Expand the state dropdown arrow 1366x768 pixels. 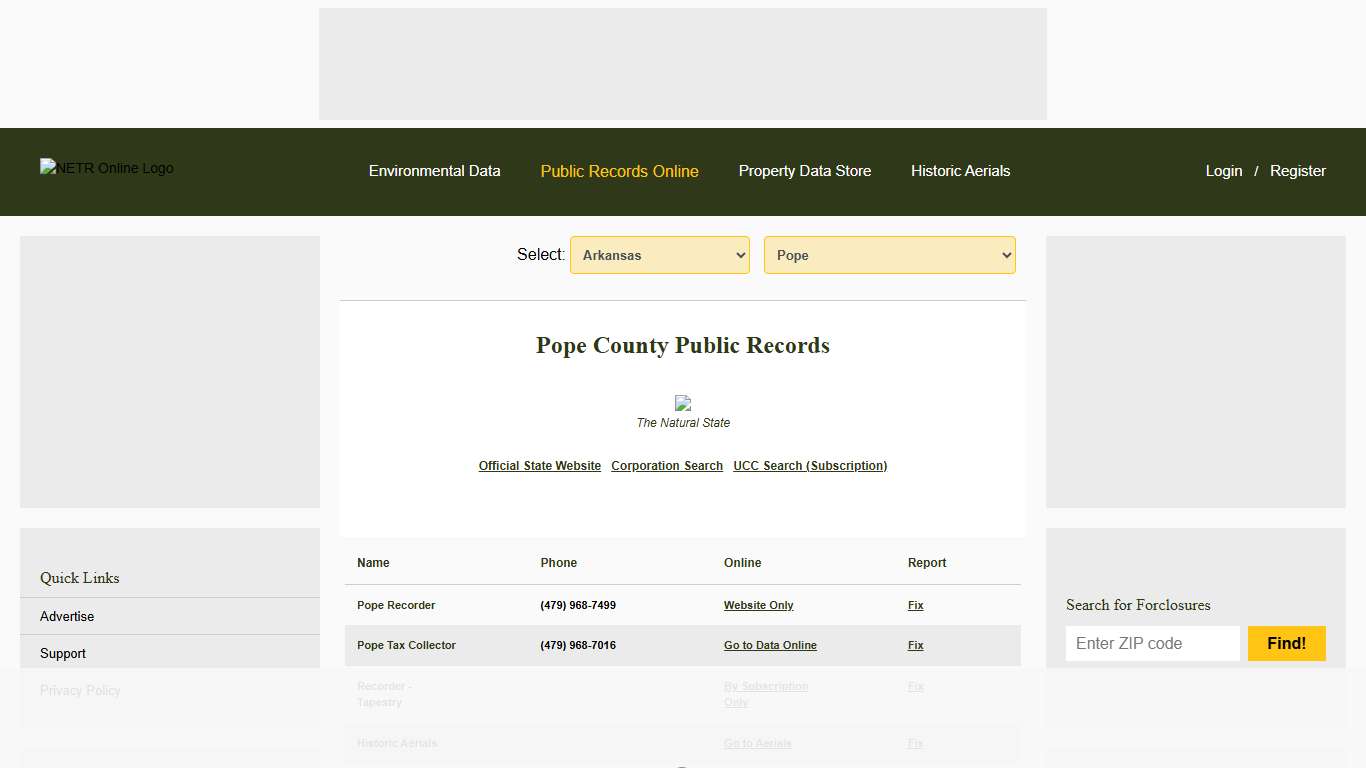pyautogui.click(x=737, y=255)
